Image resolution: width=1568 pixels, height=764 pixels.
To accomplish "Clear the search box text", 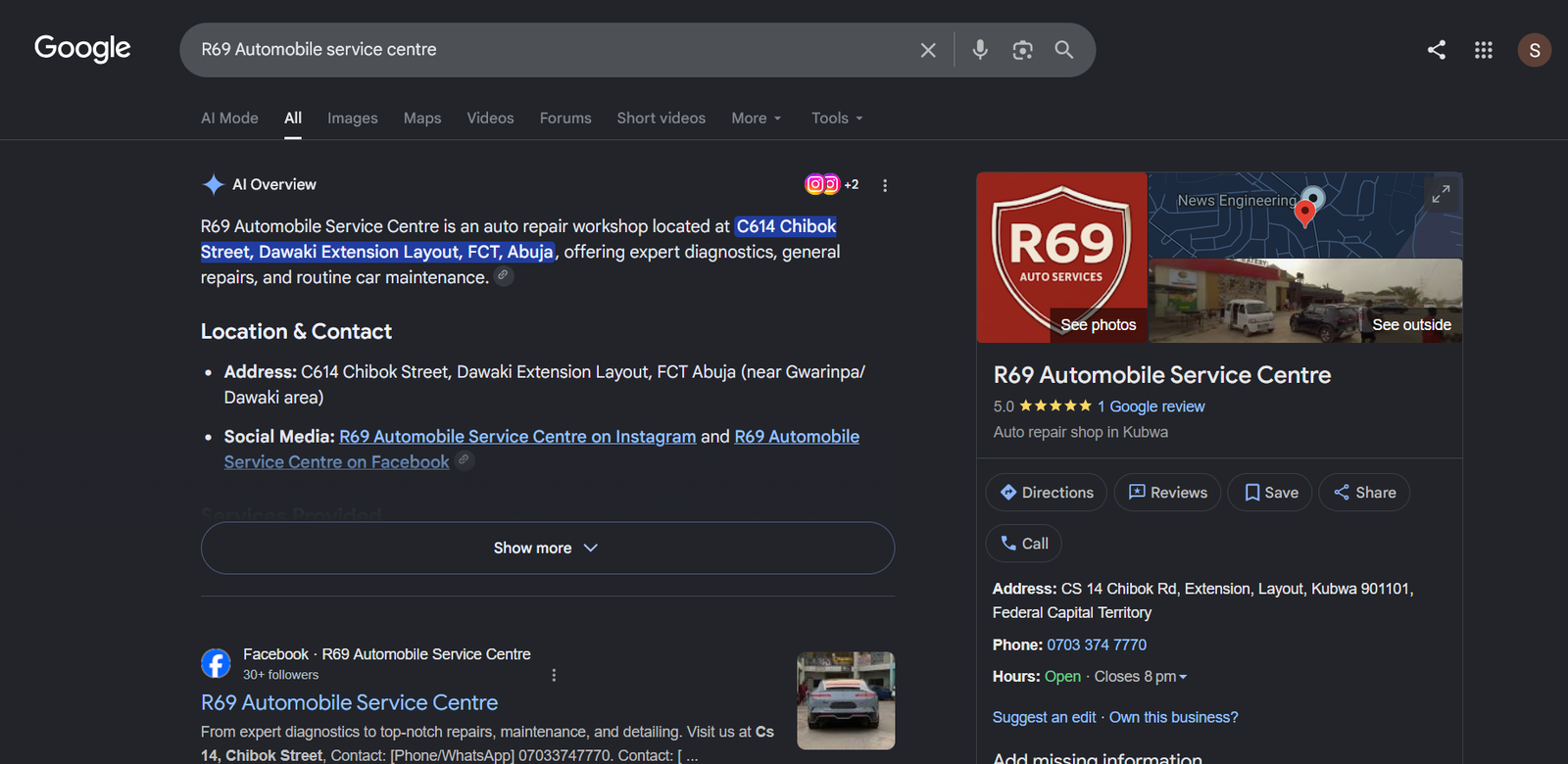I will pyautogui.click(x=928, y=50).
